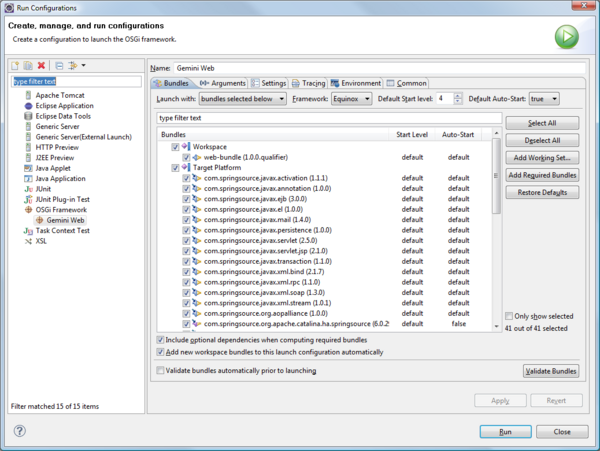Click the javax.activation bundle icon

(197, 178)
